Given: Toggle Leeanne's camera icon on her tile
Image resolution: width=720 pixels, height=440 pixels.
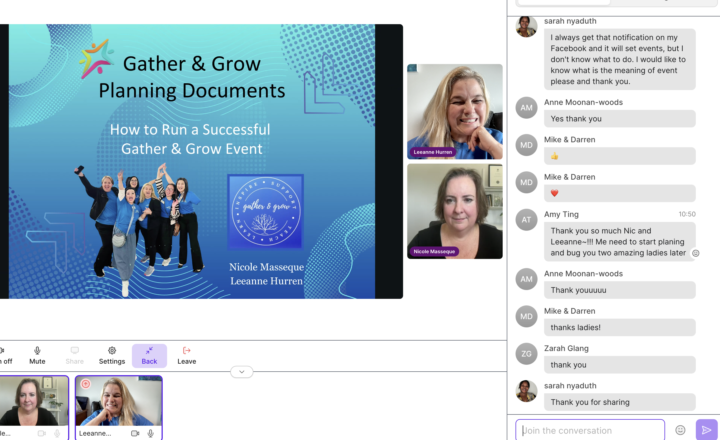Looking at the screenshot, I should (135, 433).
